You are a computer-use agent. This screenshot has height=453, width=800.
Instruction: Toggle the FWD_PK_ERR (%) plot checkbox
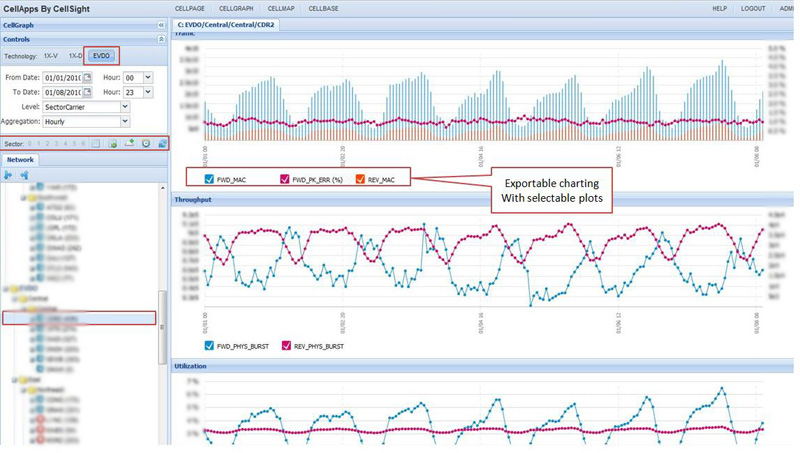click(285, 180)
